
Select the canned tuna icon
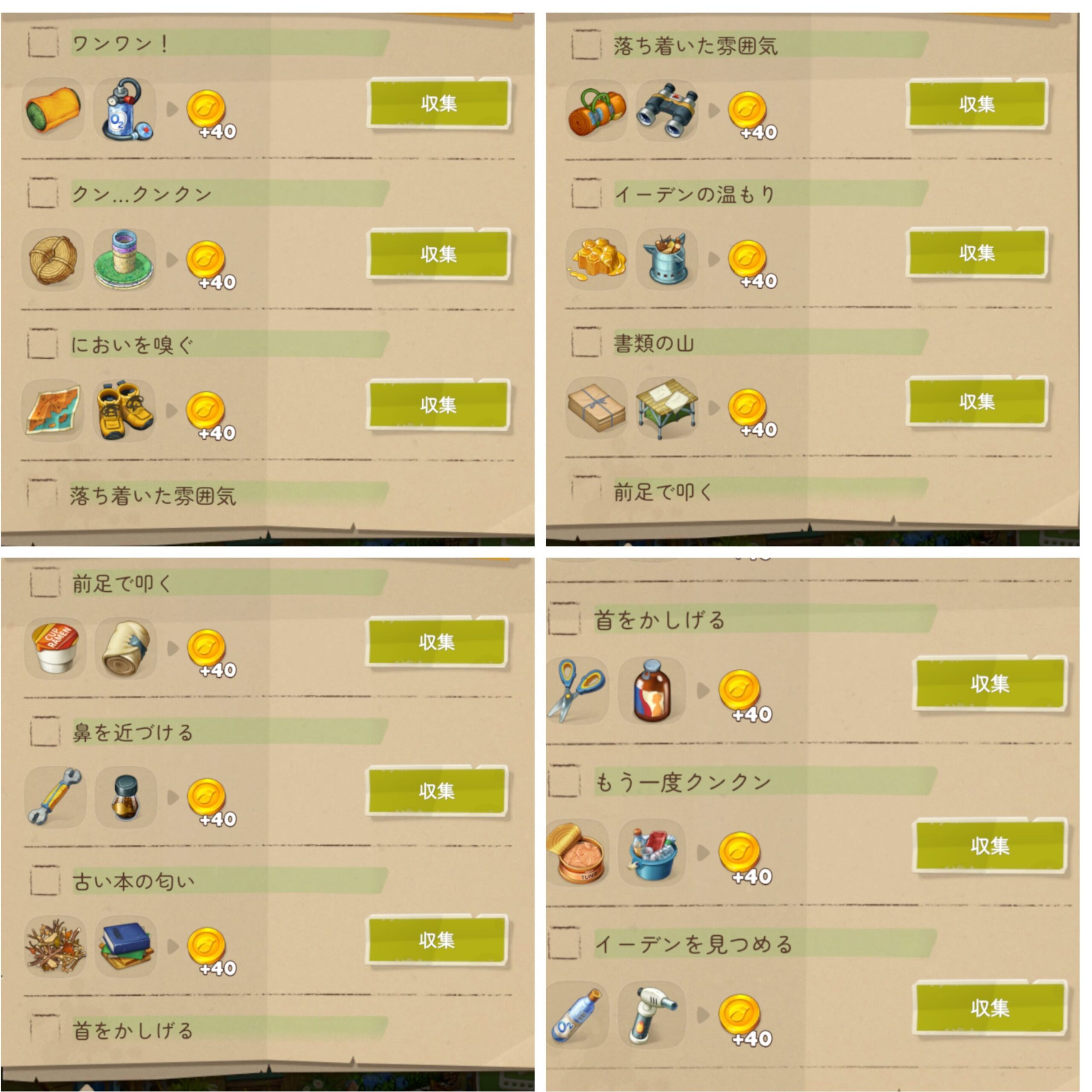click(x=577, y=852)
